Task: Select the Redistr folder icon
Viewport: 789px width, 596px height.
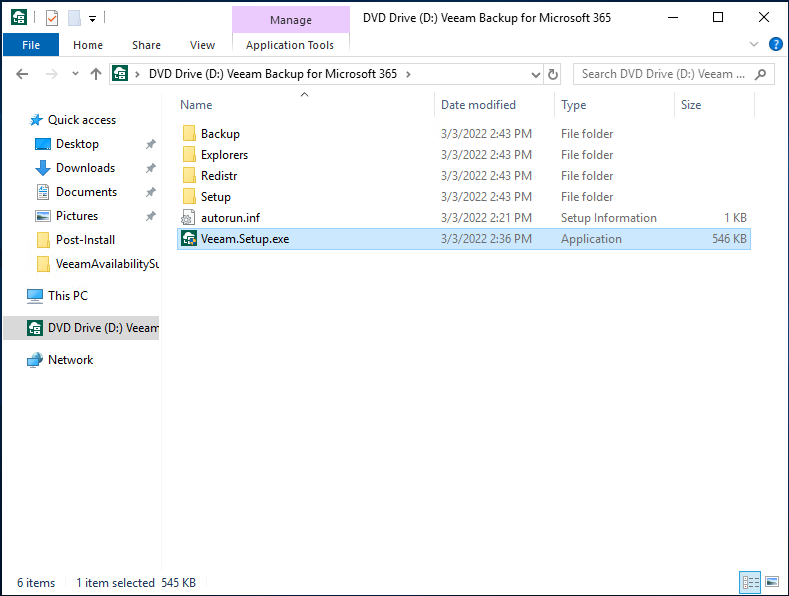Action: [189, 176]
